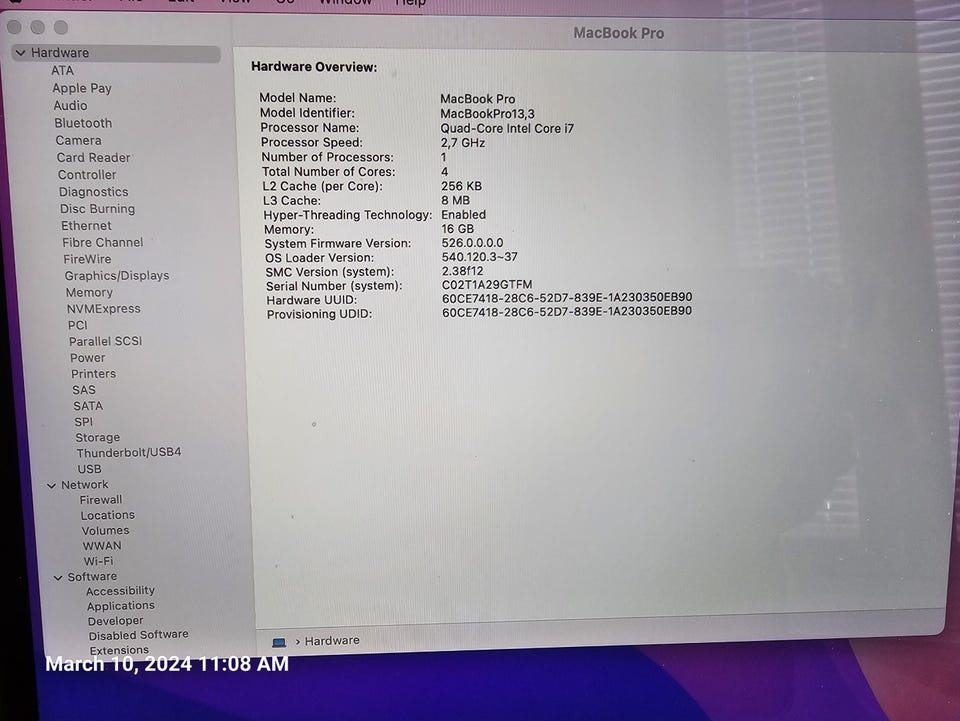Viewport: 960px width, 721px height.
Task: Select Power in the sidebar
Action: [x=88, y=358]
